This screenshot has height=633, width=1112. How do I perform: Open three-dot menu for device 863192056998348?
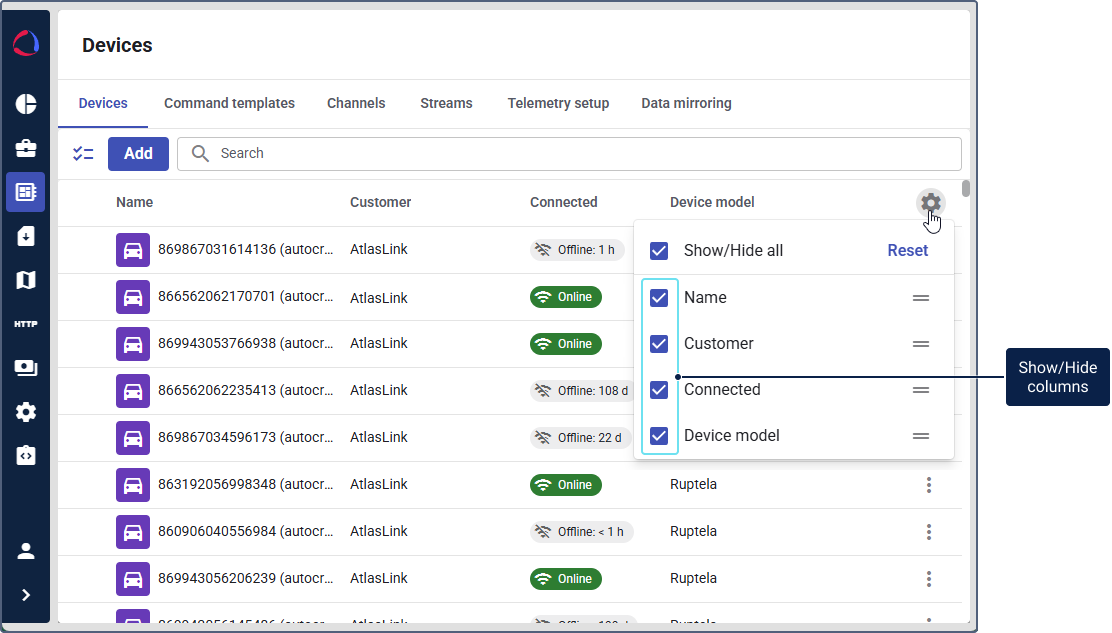tap(929, 485)
